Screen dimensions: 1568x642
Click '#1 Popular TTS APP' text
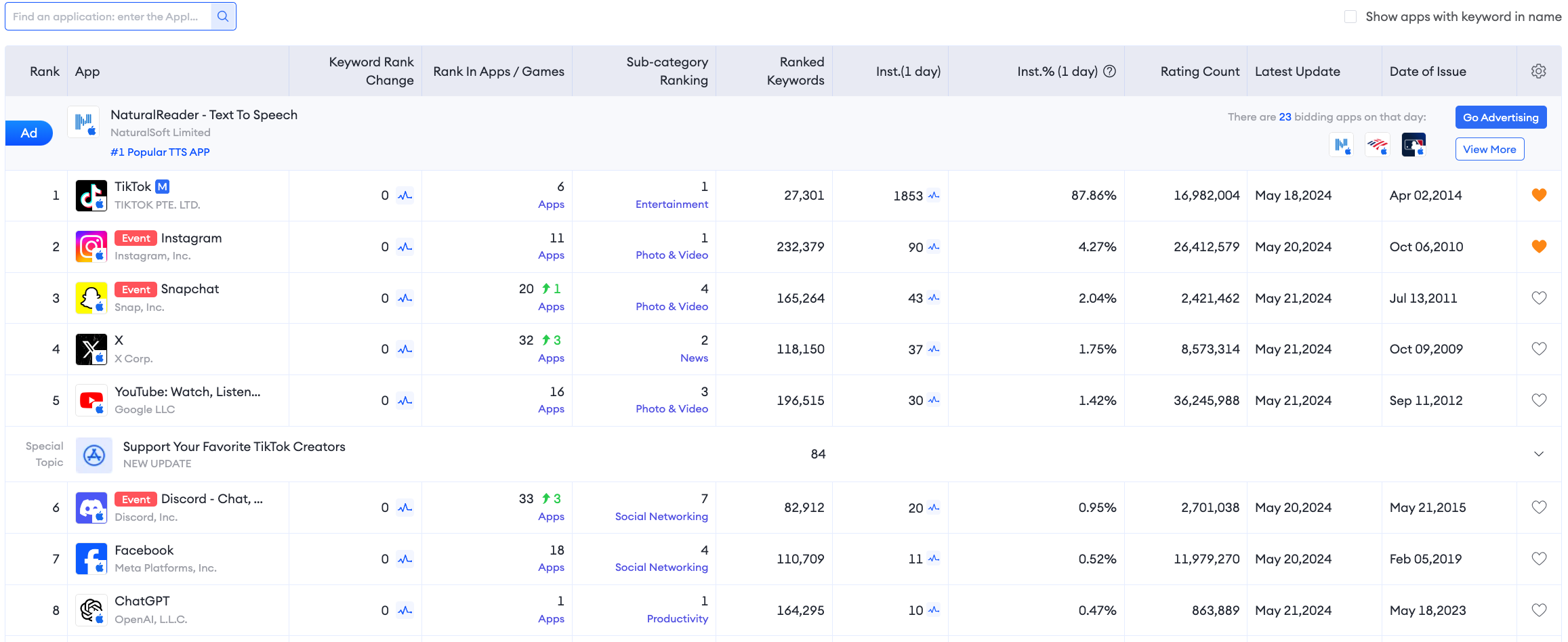[x=160, y=152]
